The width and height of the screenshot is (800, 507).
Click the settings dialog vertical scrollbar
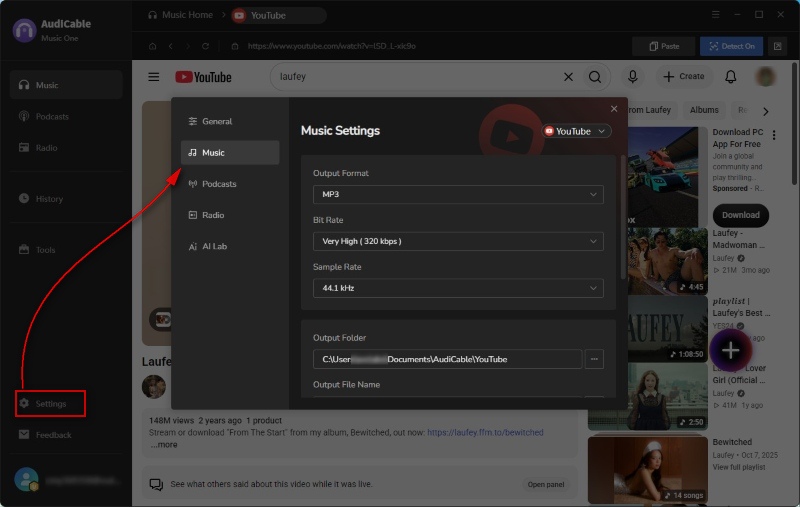(623, 217)
